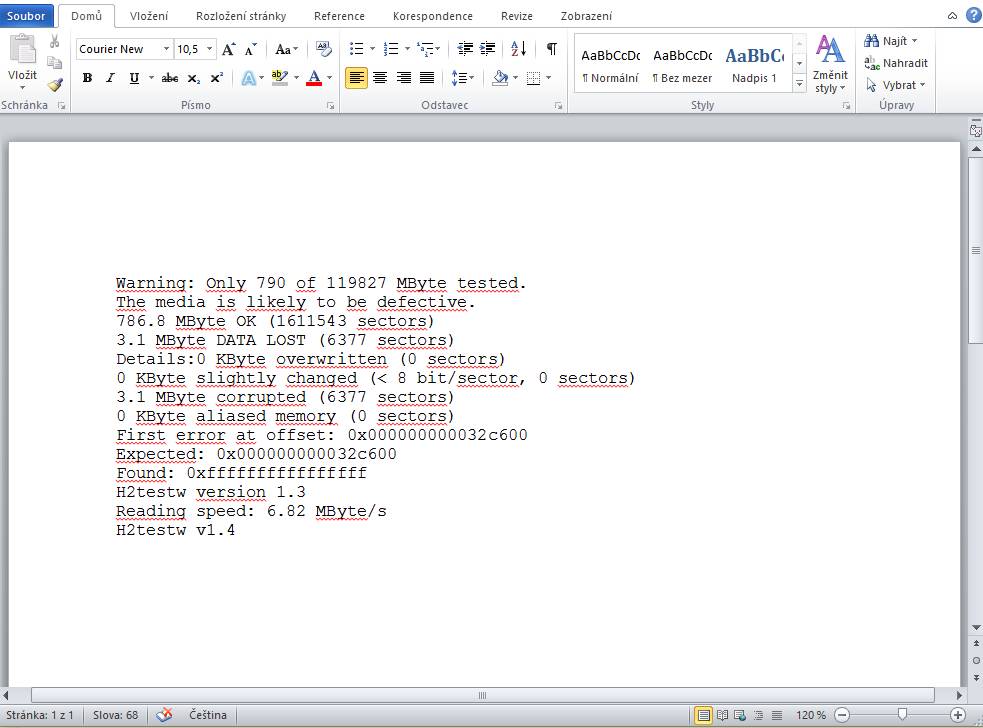Click the Nahradit replace button

coord(896,63)
